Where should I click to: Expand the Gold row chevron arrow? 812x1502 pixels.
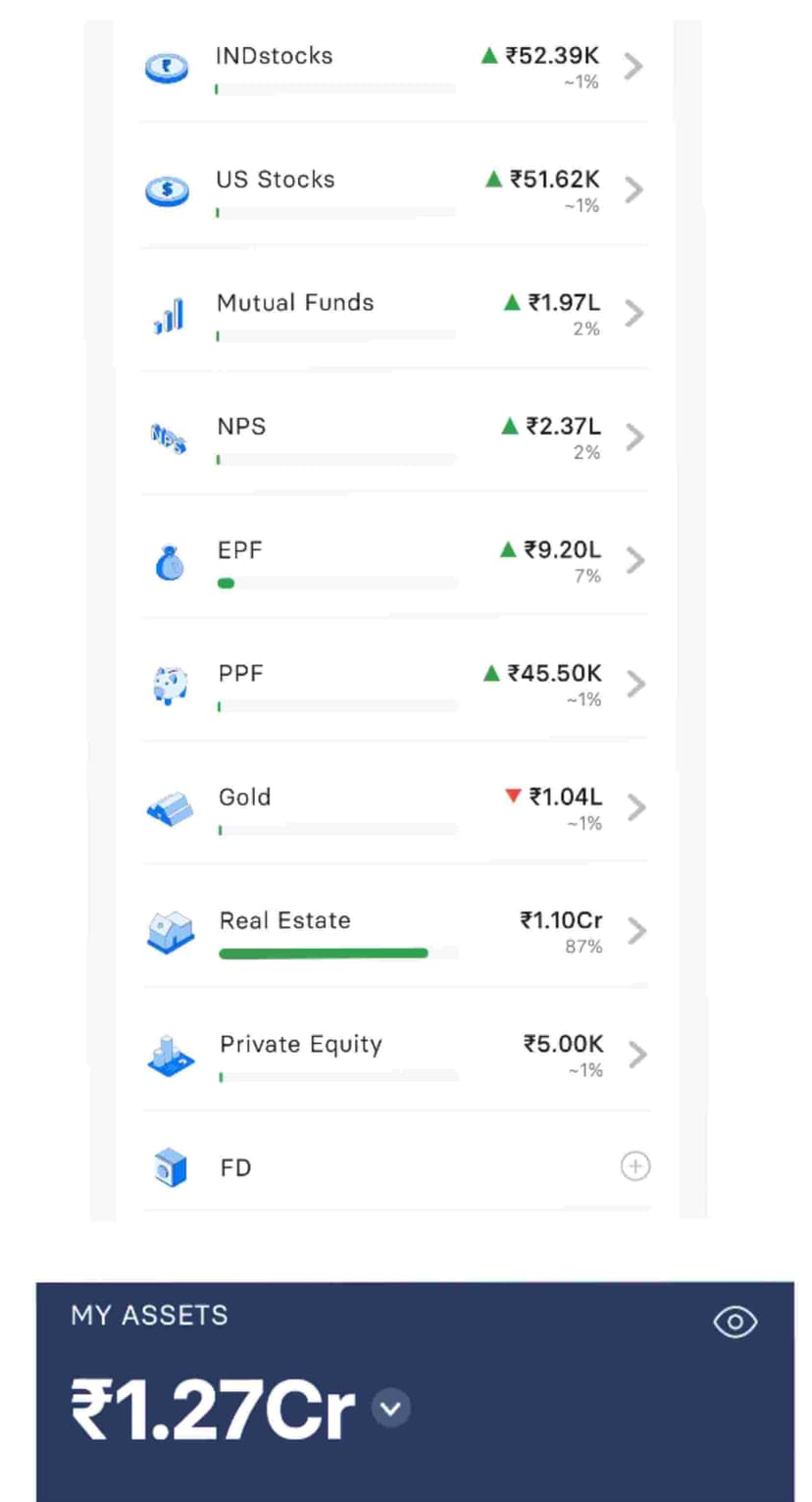point(636,807)
